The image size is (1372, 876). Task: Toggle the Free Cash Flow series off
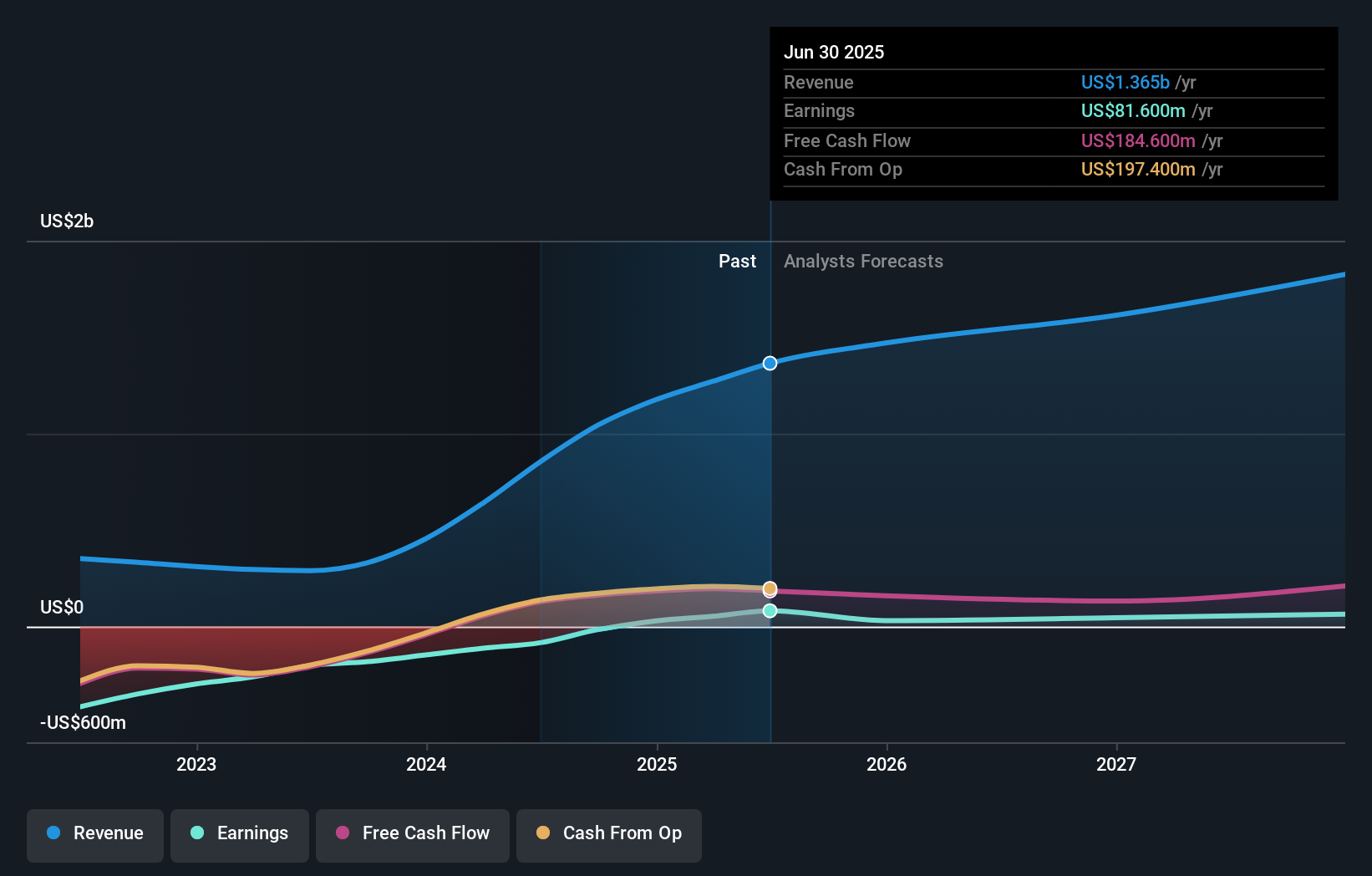(413, 834)
